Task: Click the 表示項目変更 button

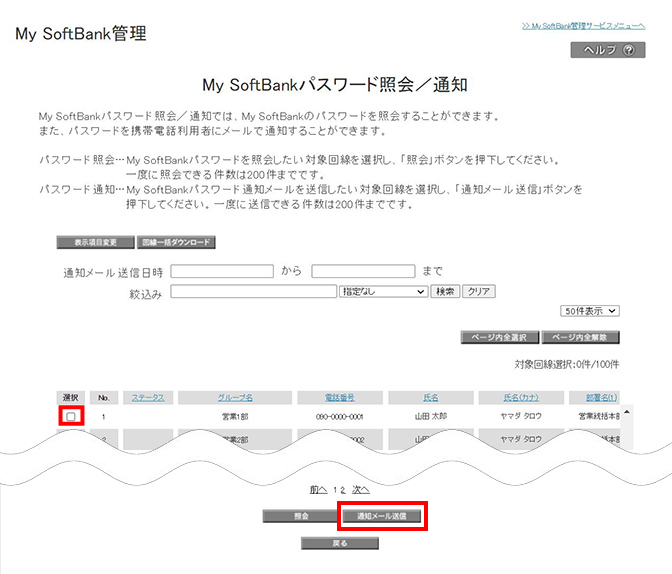Action: pyautogui.click(x=96, y=242)
